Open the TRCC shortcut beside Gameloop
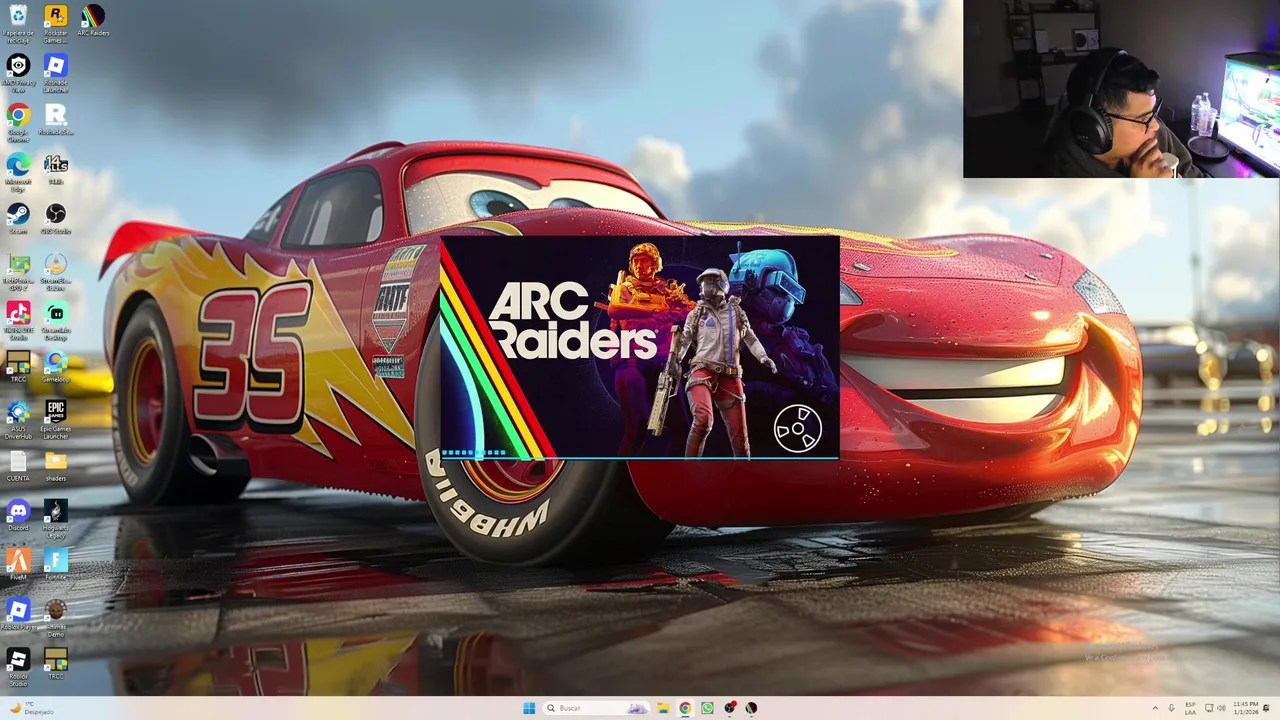 point(18,367)
